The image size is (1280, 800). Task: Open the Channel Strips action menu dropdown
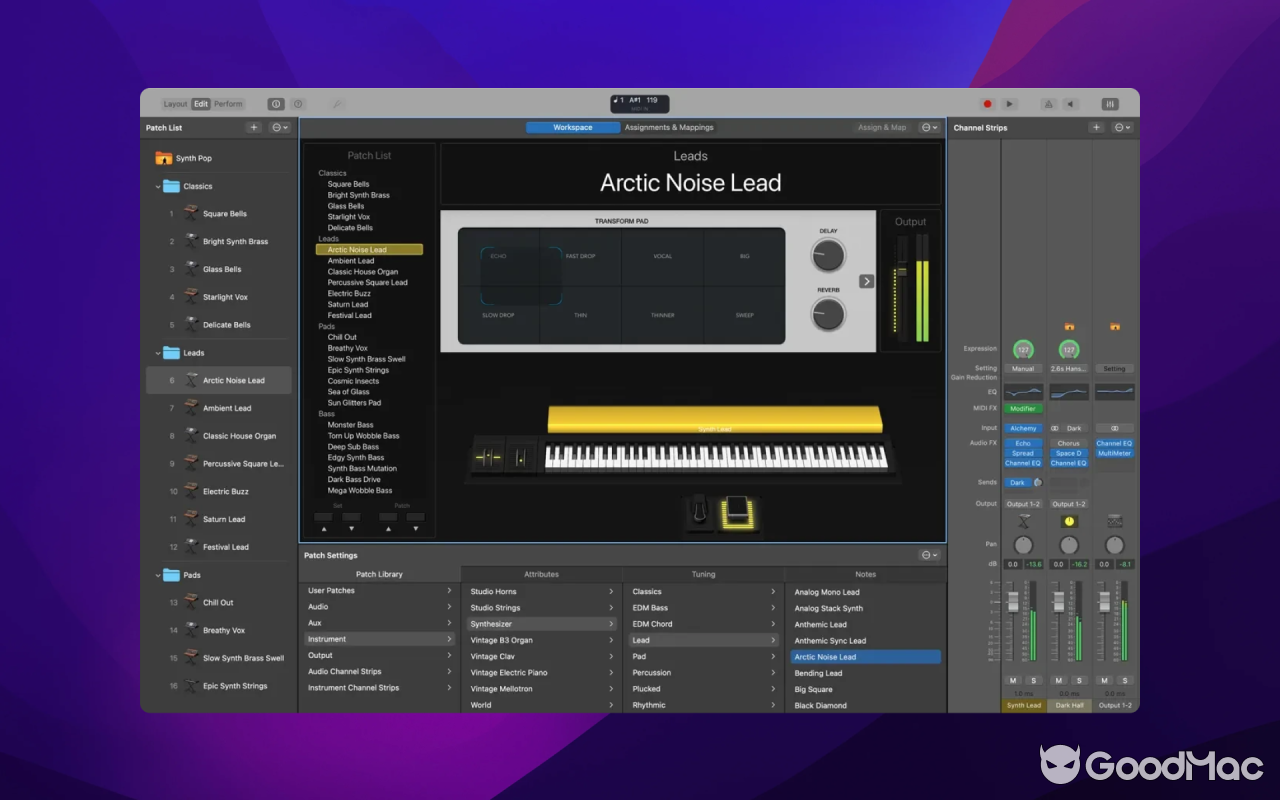(1122, 128)
